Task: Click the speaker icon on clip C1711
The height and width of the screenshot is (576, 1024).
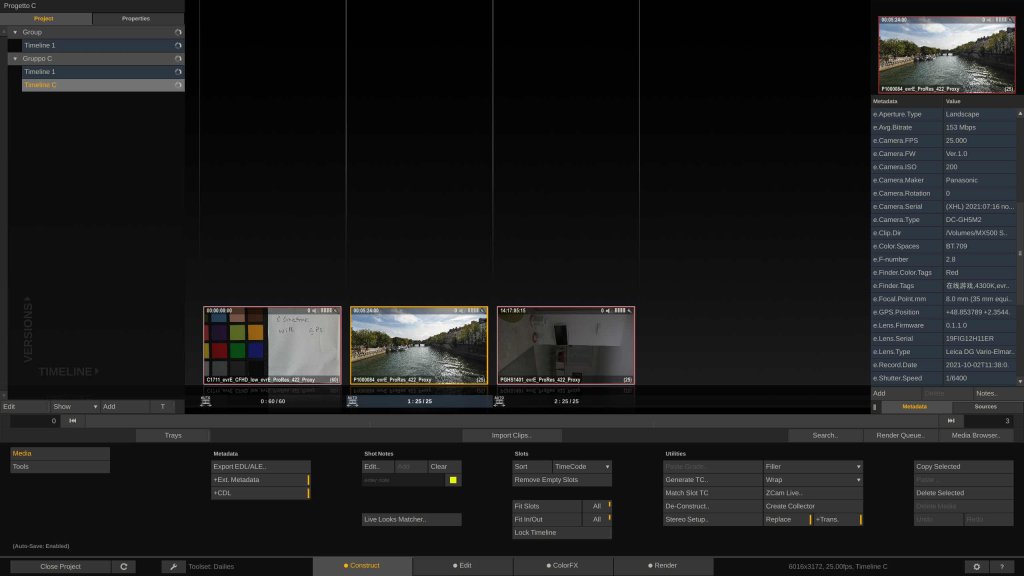Action: [x=315, y=310]
